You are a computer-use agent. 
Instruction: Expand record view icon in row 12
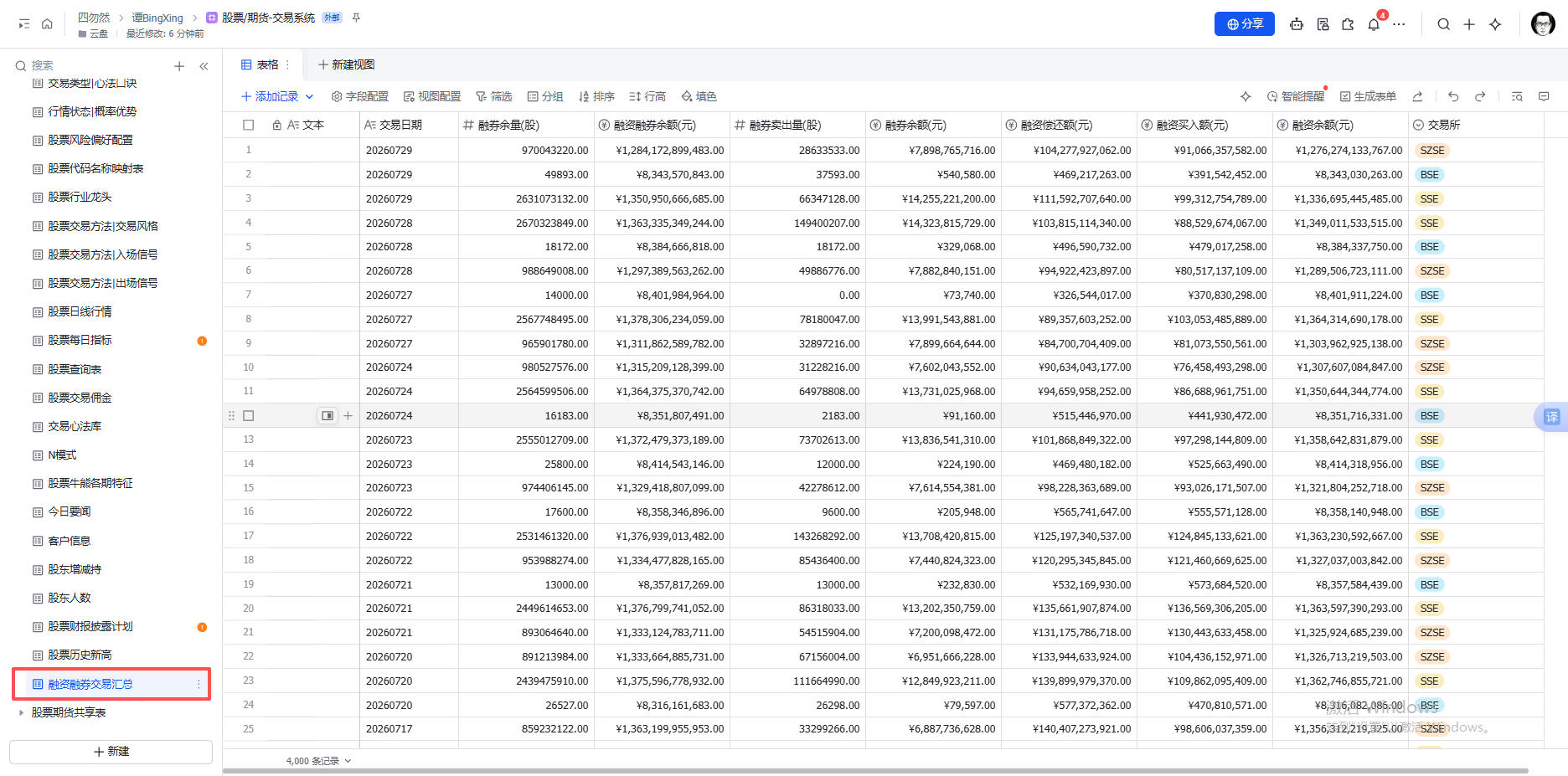(328, 416)
